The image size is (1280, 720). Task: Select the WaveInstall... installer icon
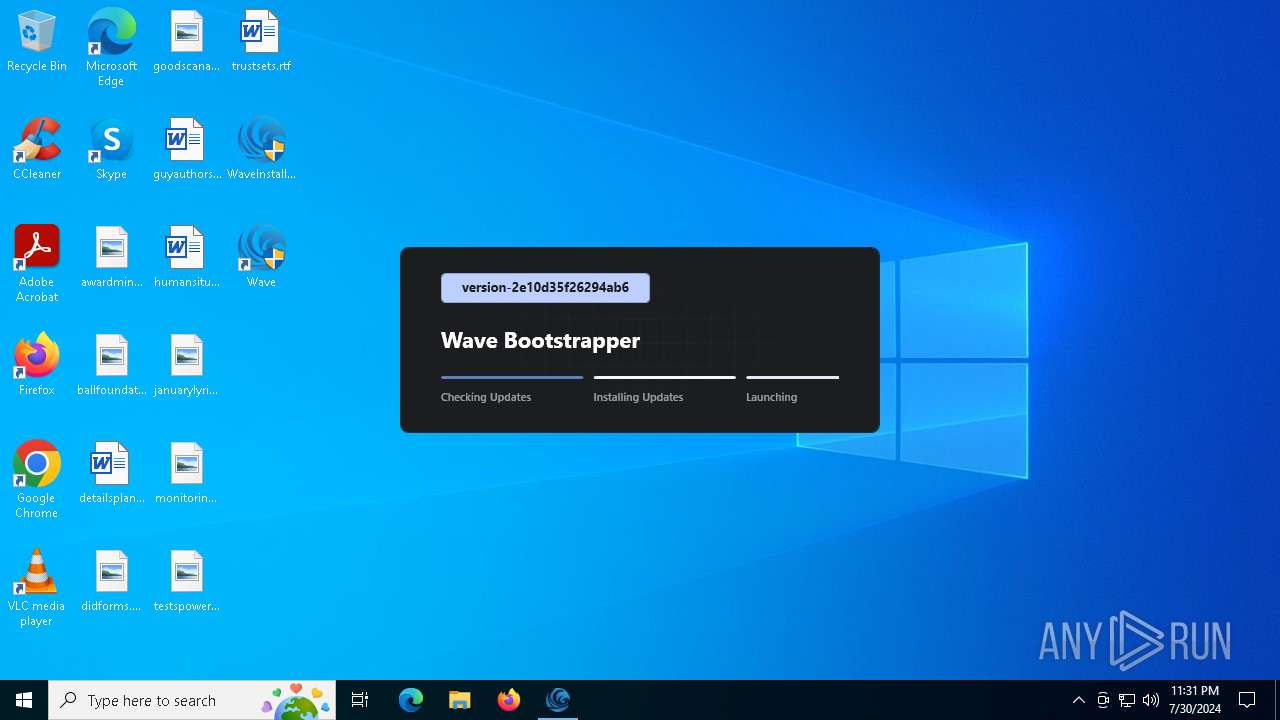pyautogui.click(x=261, y=150)
